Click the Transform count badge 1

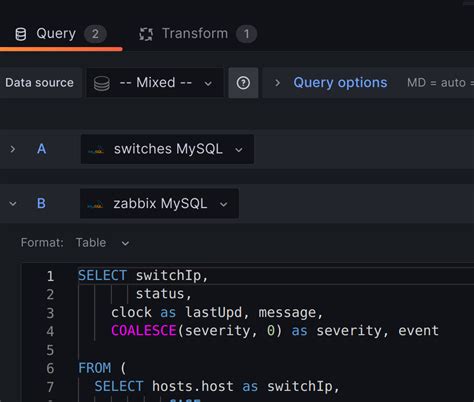point(246,34)
